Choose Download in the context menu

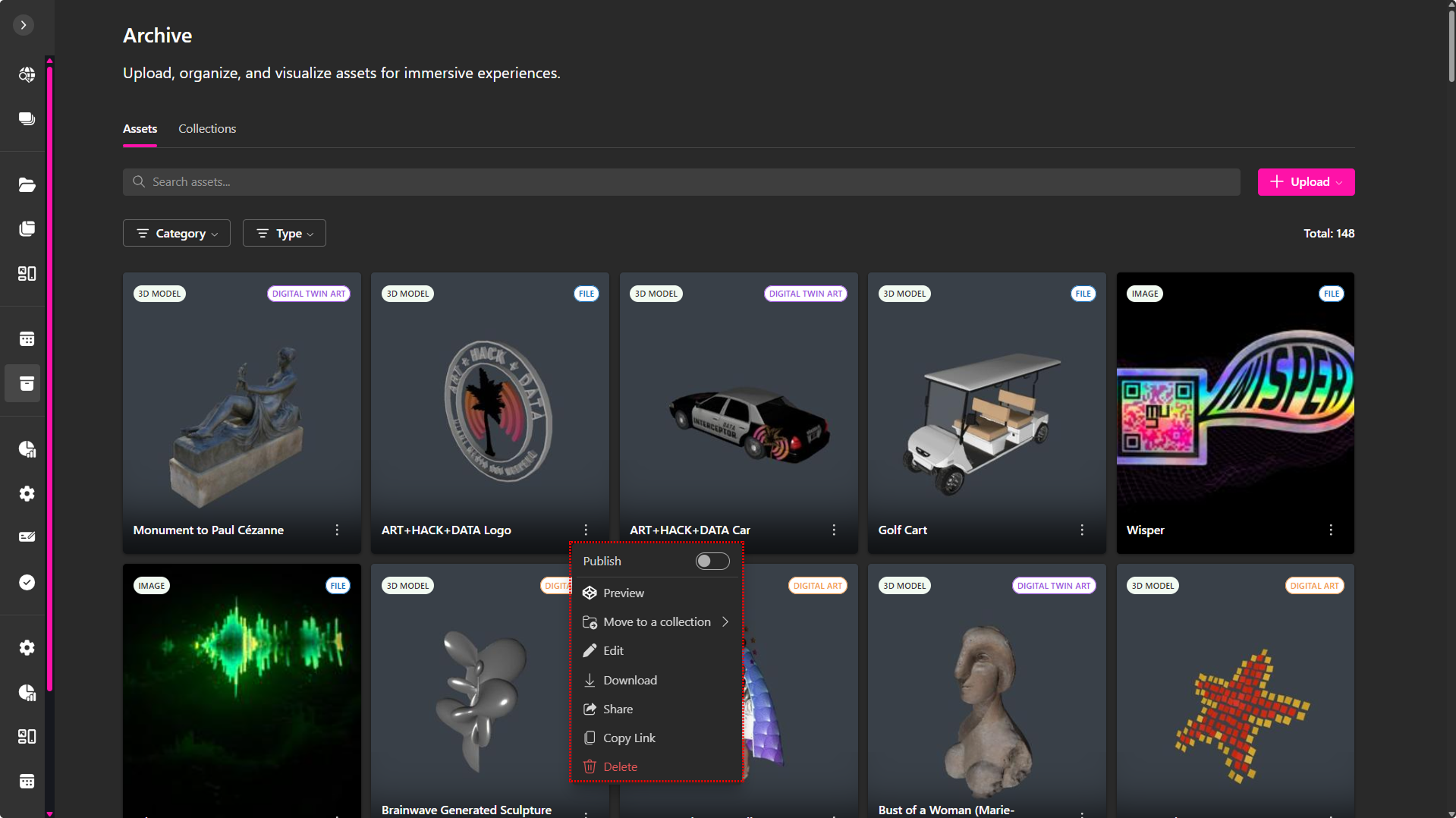[630, 680]
